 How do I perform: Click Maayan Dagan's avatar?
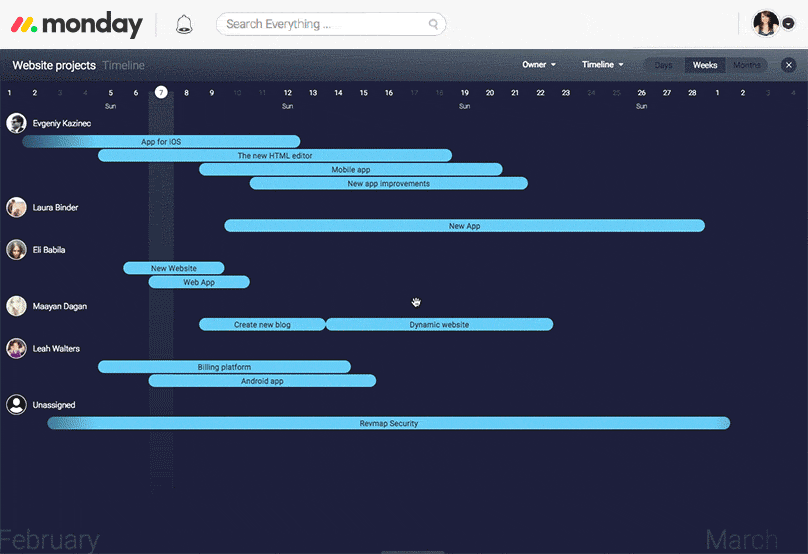pyautogui.click(x=16, y=306)
